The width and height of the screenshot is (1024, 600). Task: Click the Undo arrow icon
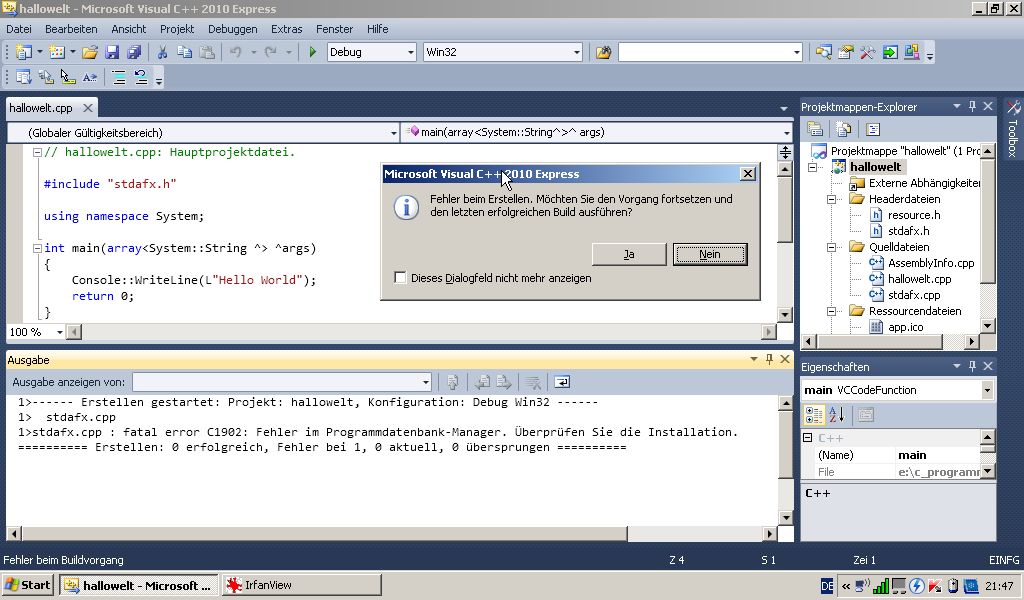pos(236,52)
